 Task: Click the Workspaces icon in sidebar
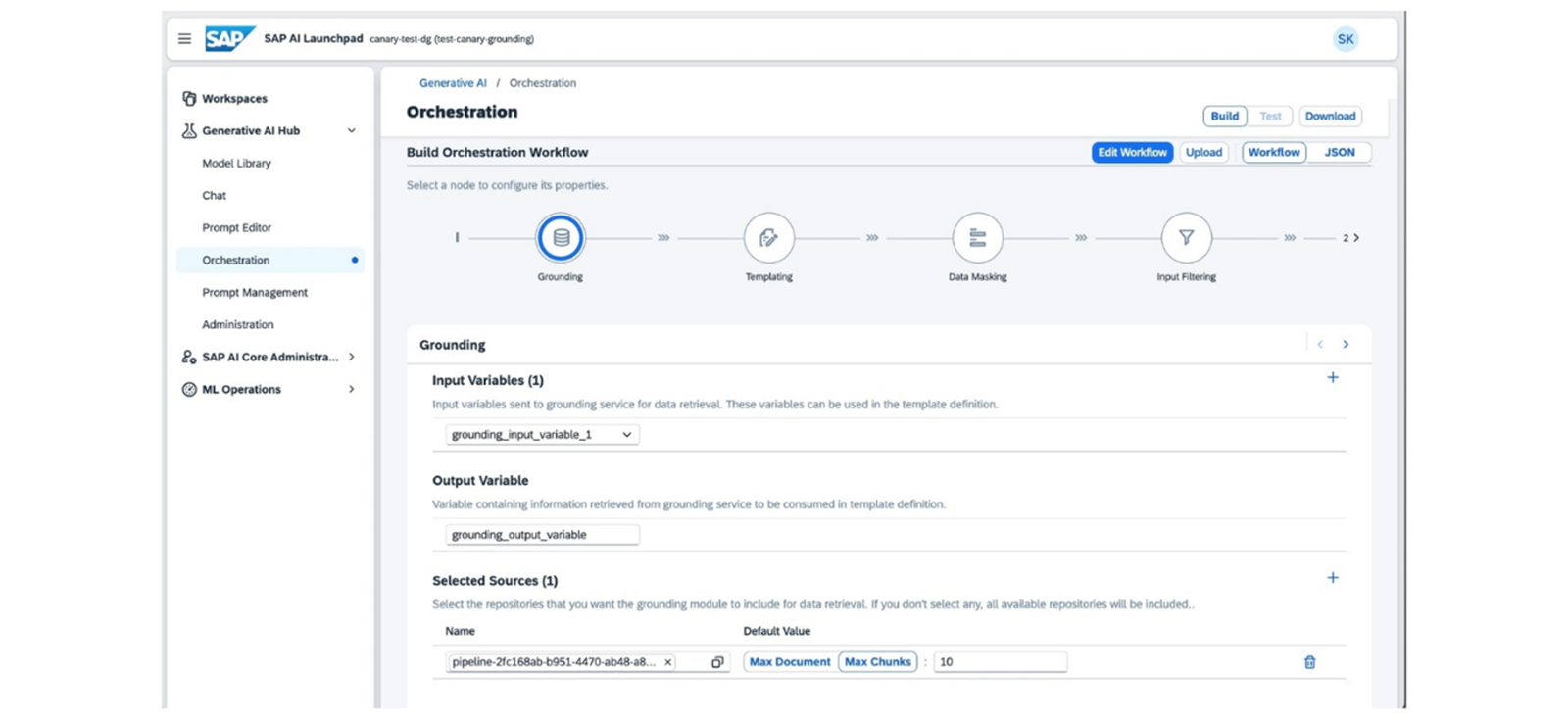[x=189, y=99]
